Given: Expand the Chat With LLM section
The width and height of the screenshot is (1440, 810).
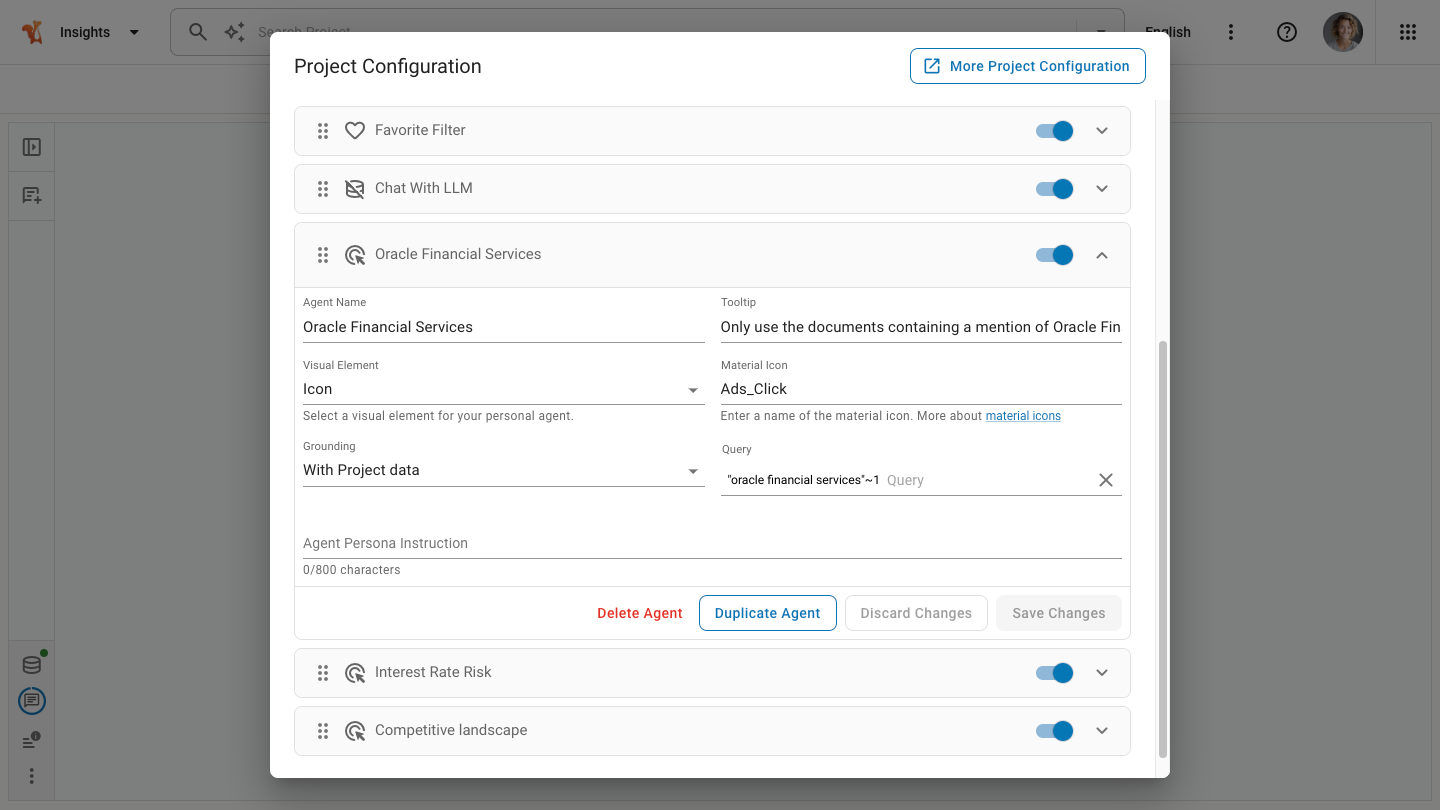Looking at the screenshot, I should (x=1102, y=189).
